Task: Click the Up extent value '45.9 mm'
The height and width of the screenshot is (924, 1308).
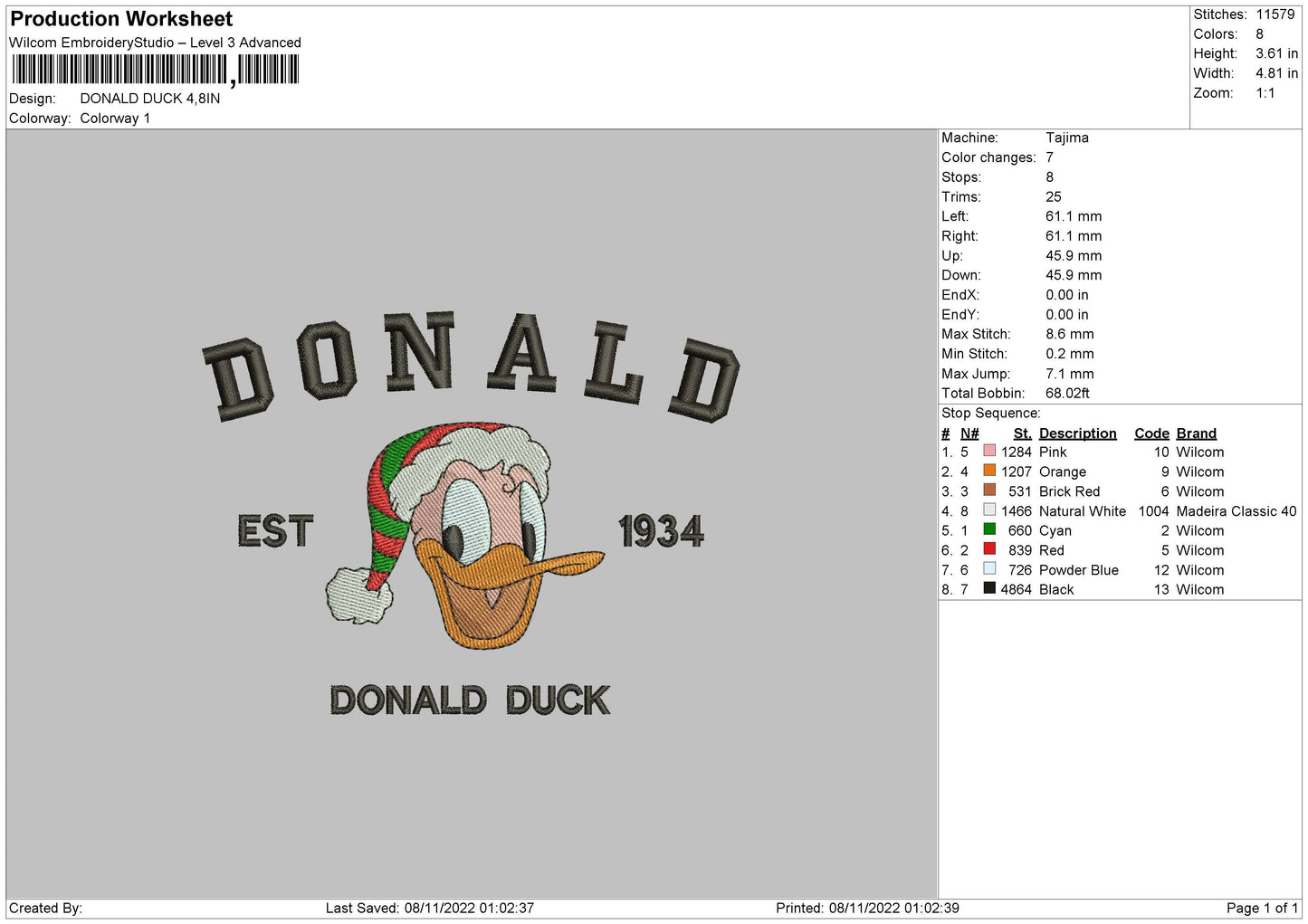Action: [1074, 256]
